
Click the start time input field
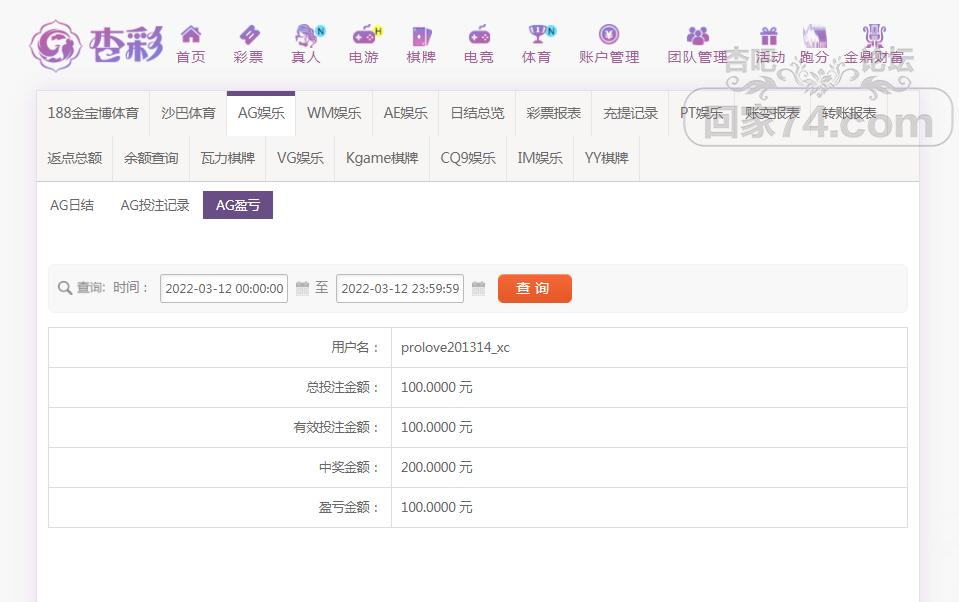[224, 289]
